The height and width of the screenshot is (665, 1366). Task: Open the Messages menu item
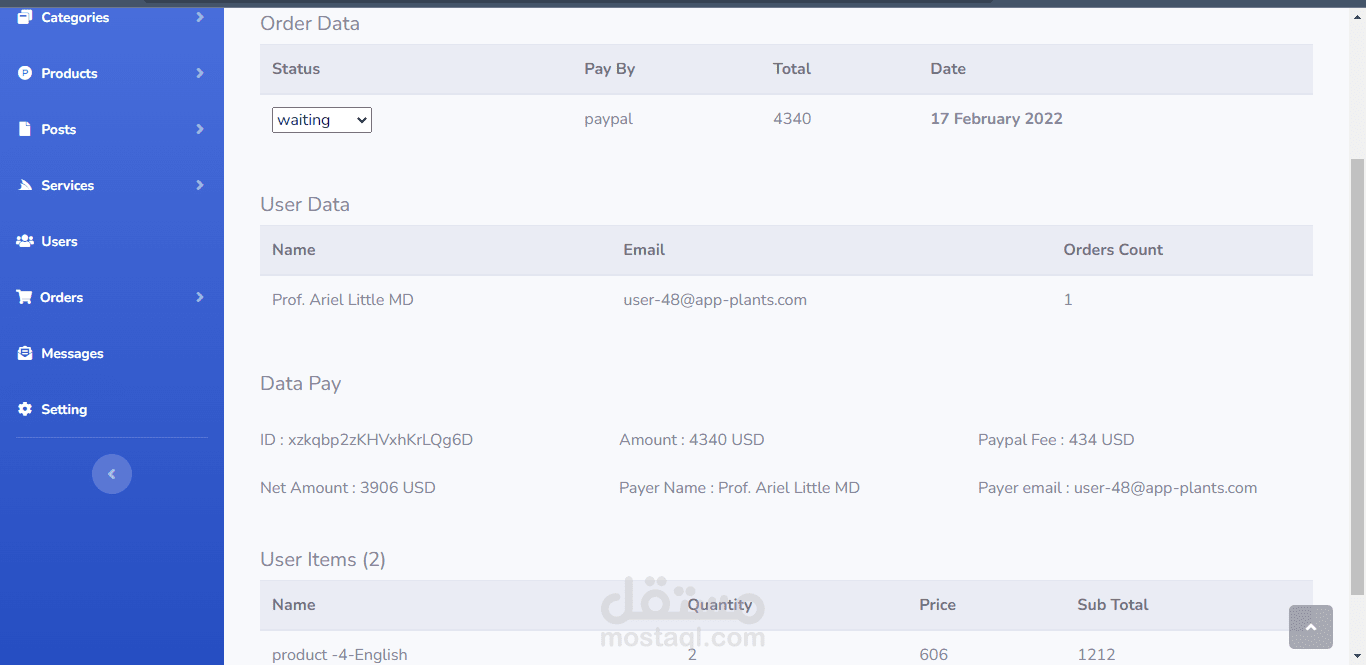coord(72,353)
